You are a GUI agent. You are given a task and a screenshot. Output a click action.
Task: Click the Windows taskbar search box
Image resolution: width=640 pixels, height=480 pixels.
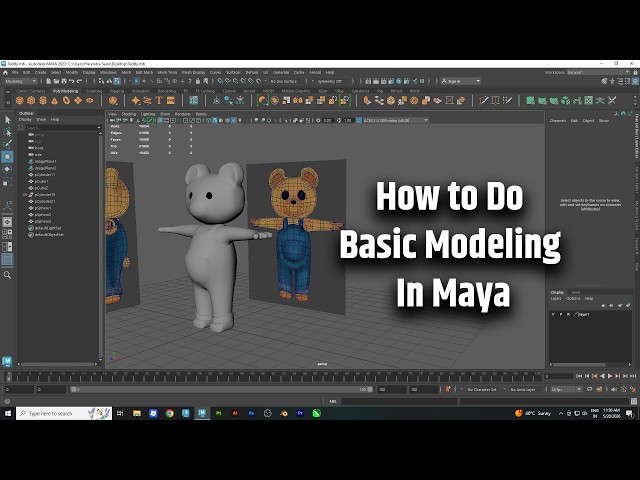(x=64, y=413)
